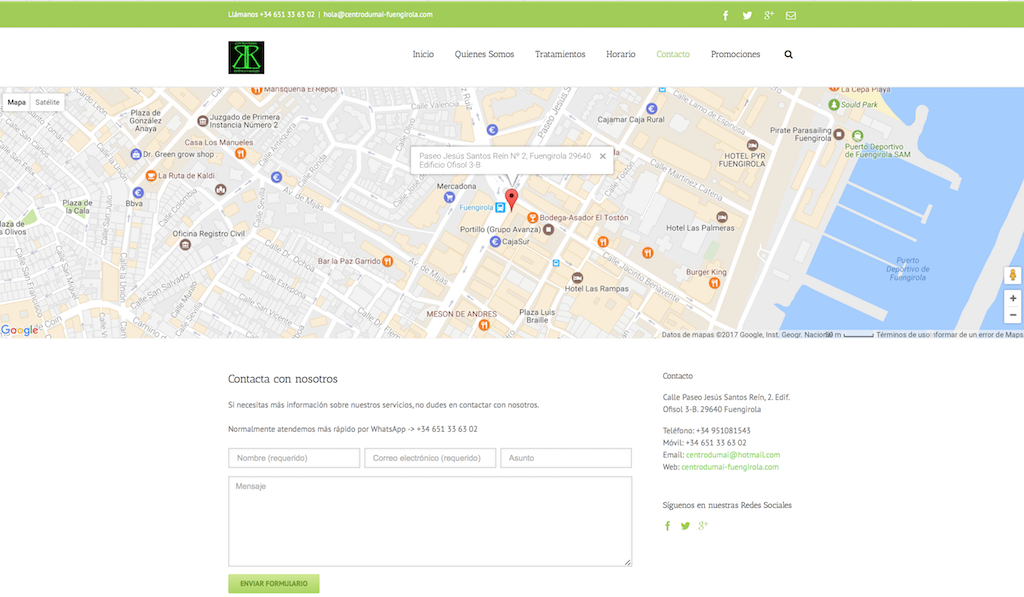Screen dimensions: 1024x597
Task: Zoom in on the map with the plus button
Action: (1012, 298)
